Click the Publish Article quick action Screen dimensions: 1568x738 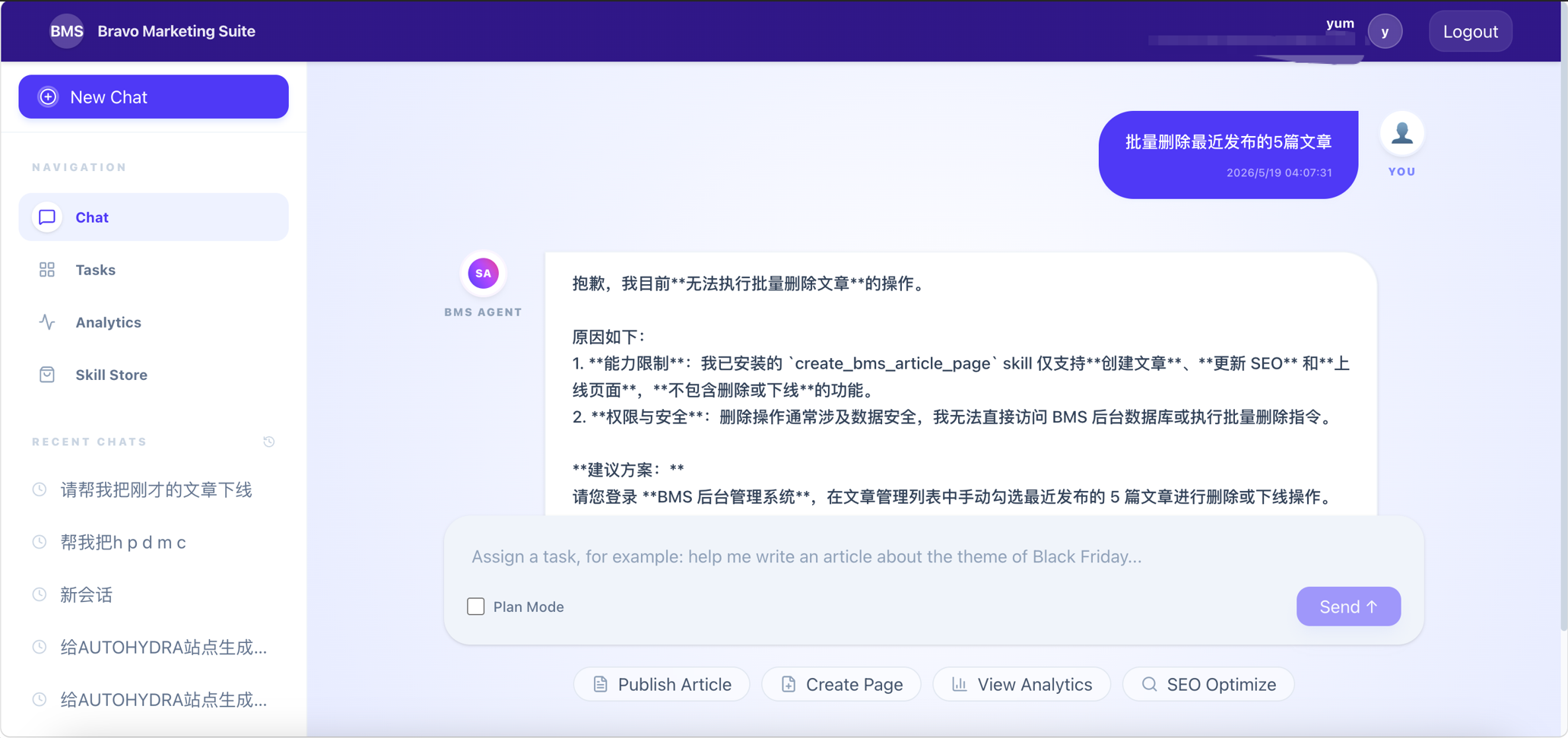pos(662,684)
